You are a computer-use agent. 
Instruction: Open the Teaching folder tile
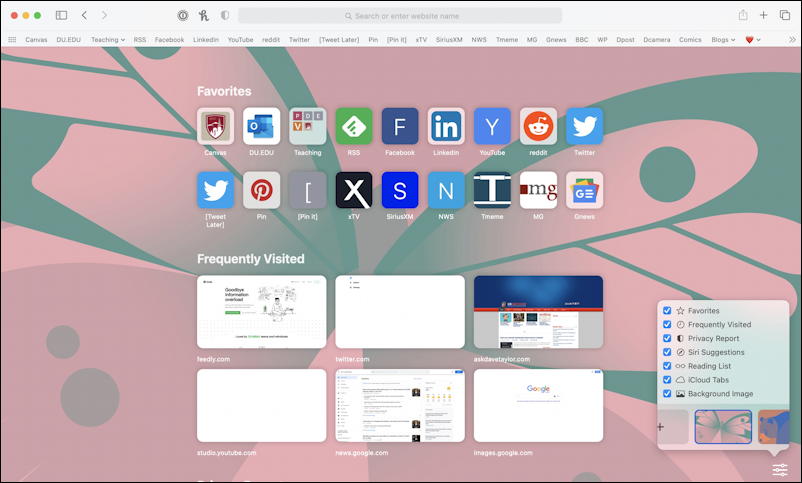[307, 126]
